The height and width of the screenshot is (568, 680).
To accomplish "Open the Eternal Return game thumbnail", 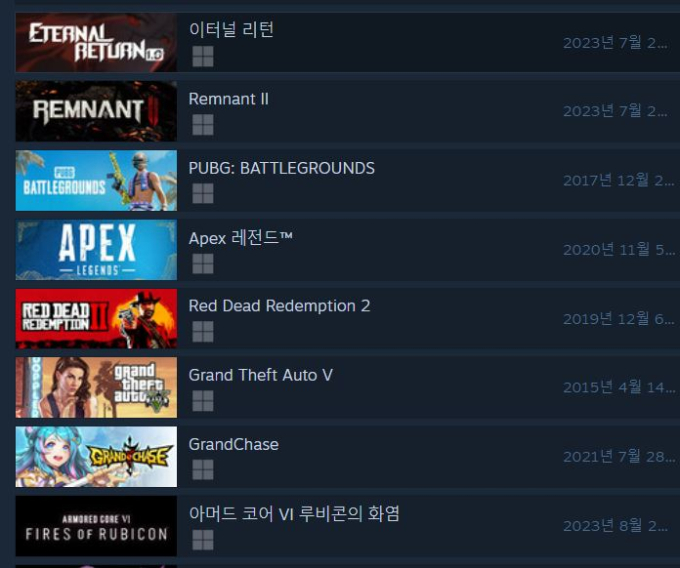I will click(x=96, y=42).
